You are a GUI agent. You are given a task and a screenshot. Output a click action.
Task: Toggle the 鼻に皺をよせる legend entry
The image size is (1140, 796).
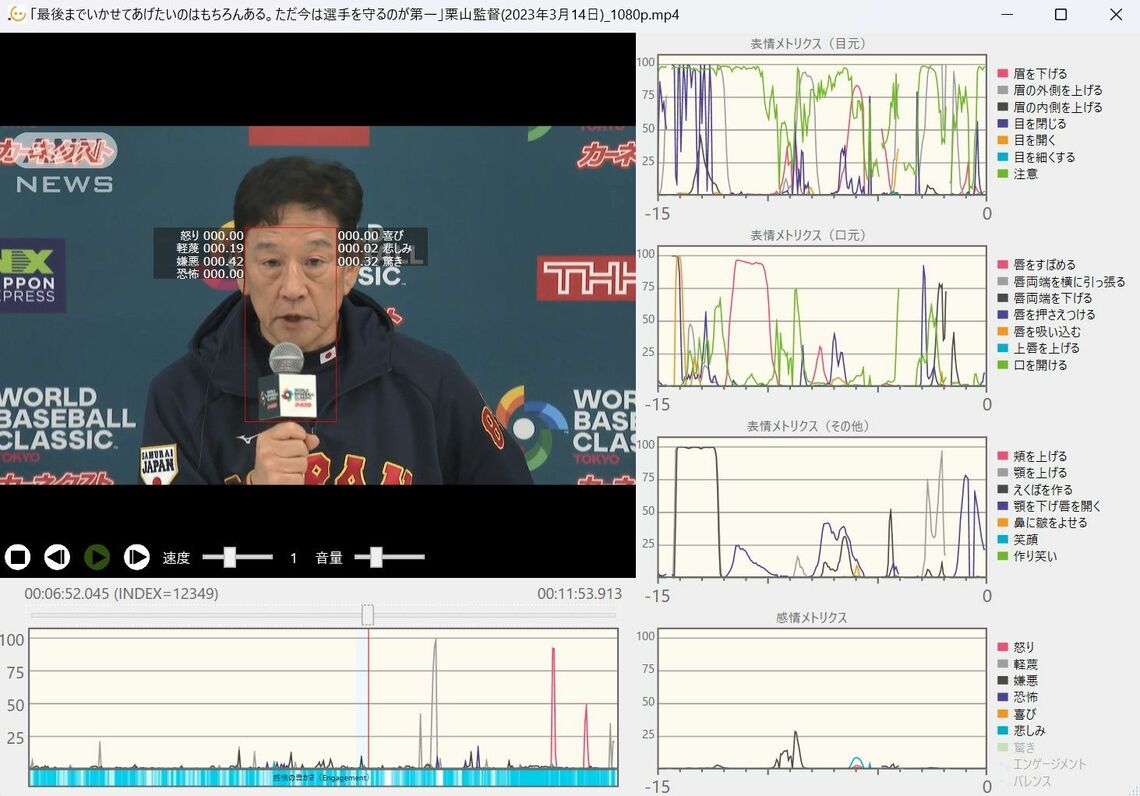1042,523
